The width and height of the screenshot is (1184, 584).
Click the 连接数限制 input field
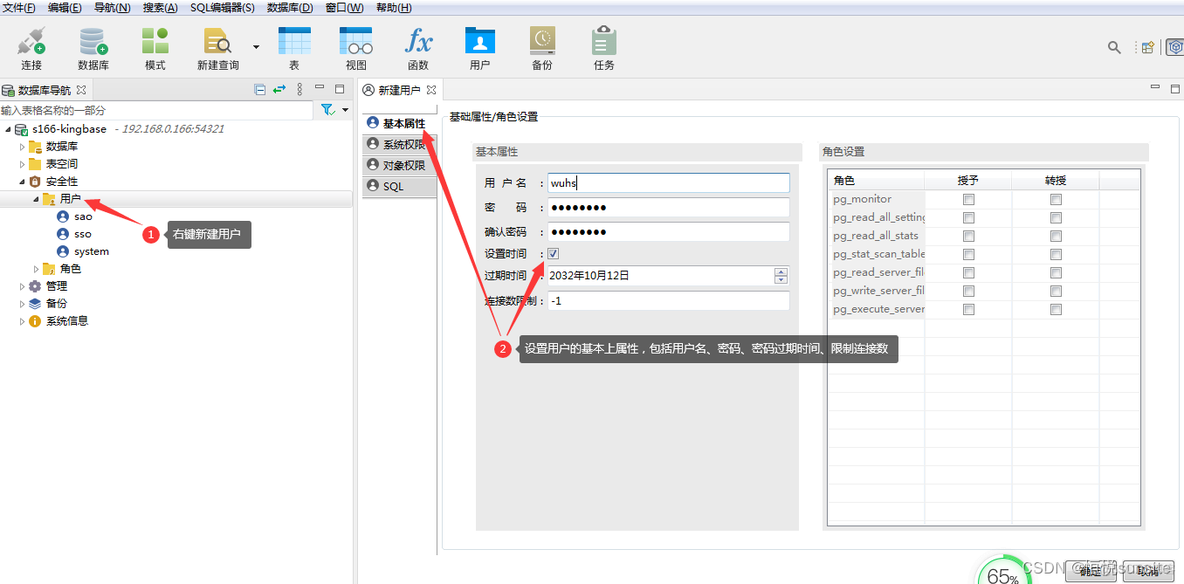668,301
